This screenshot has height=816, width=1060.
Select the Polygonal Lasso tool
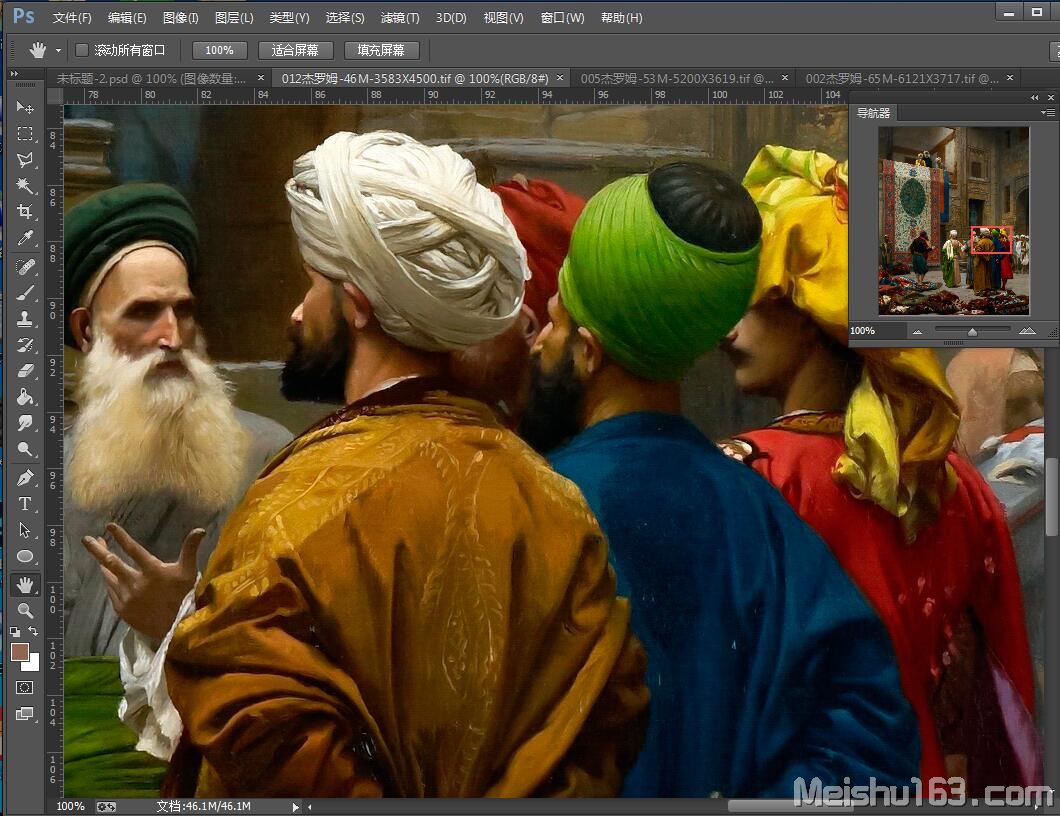click(25, 160)
